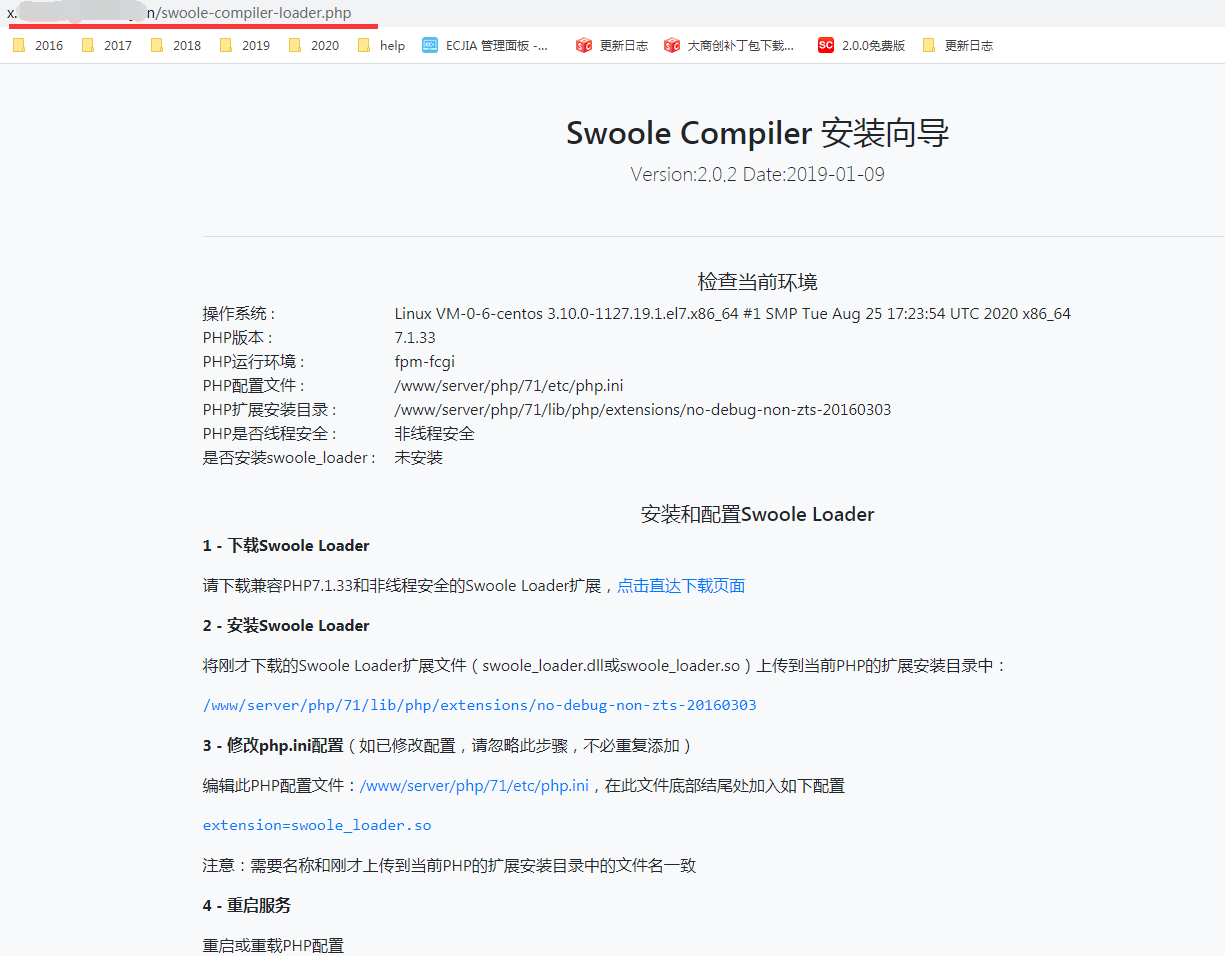1225x956 pixels.
Task: Click the 重启或重载PHP配置 text
Action: (273, 946)
